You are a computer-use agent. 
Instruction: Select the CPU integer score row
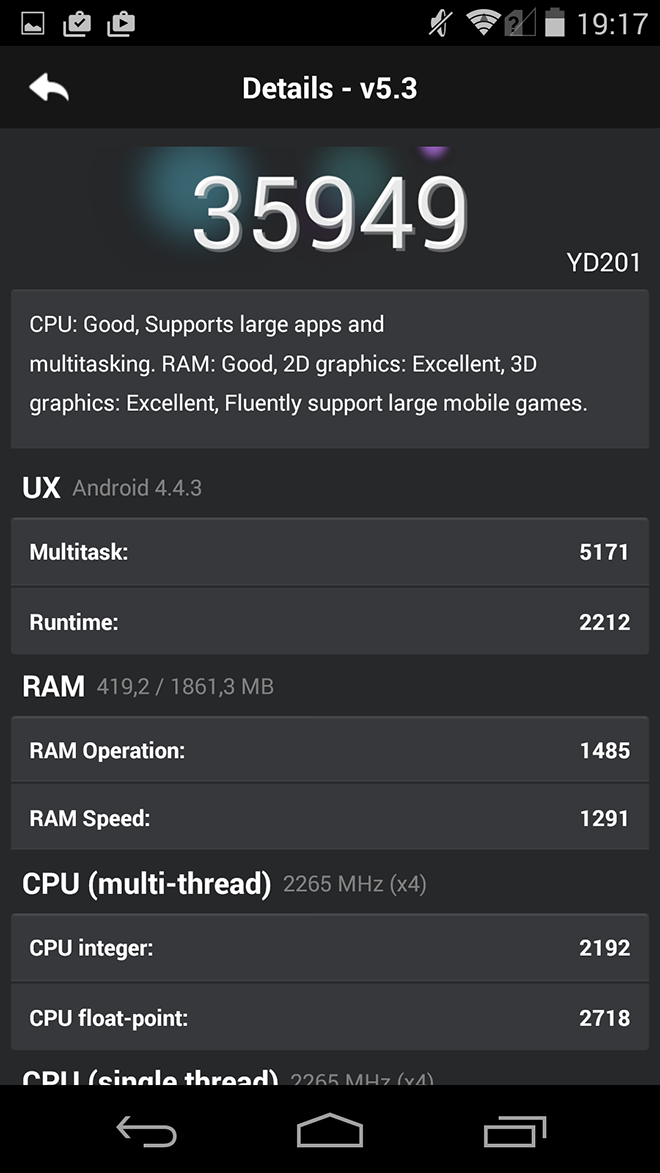pos(329,948)
